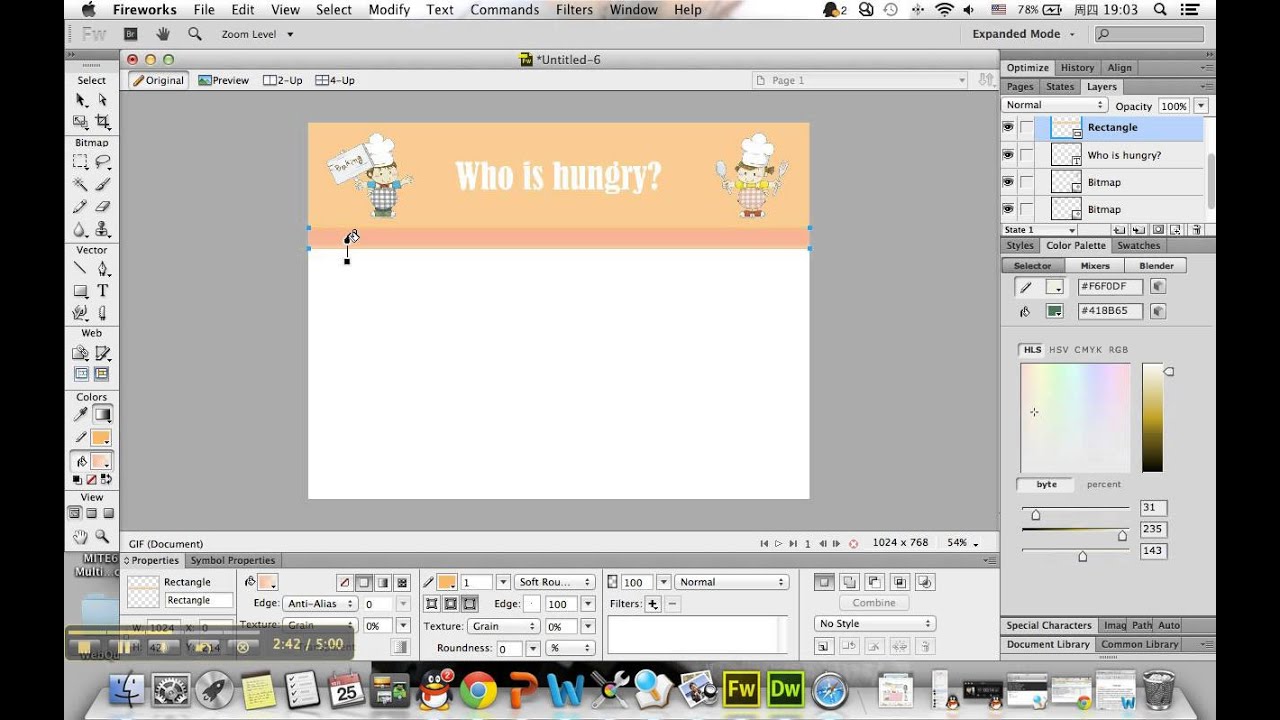This screenshot has height=720, width=1280.
Task: Select no fill type in Properties
Action: coord(345,582)
